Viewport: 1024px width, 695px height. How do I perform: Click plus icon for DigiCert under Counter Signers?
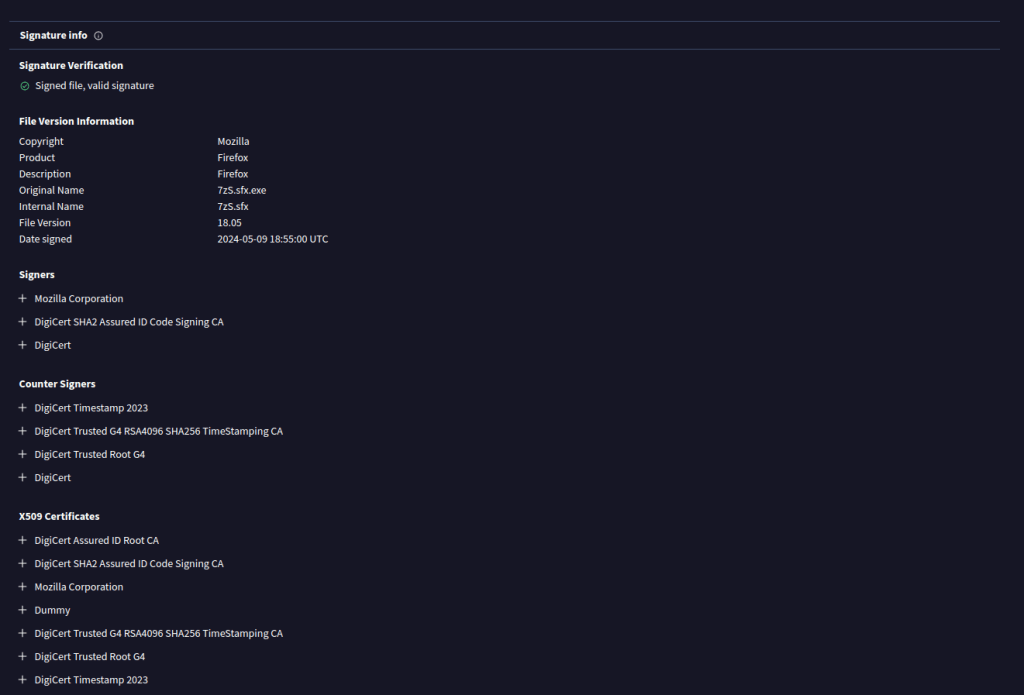[x=23, y=478]
